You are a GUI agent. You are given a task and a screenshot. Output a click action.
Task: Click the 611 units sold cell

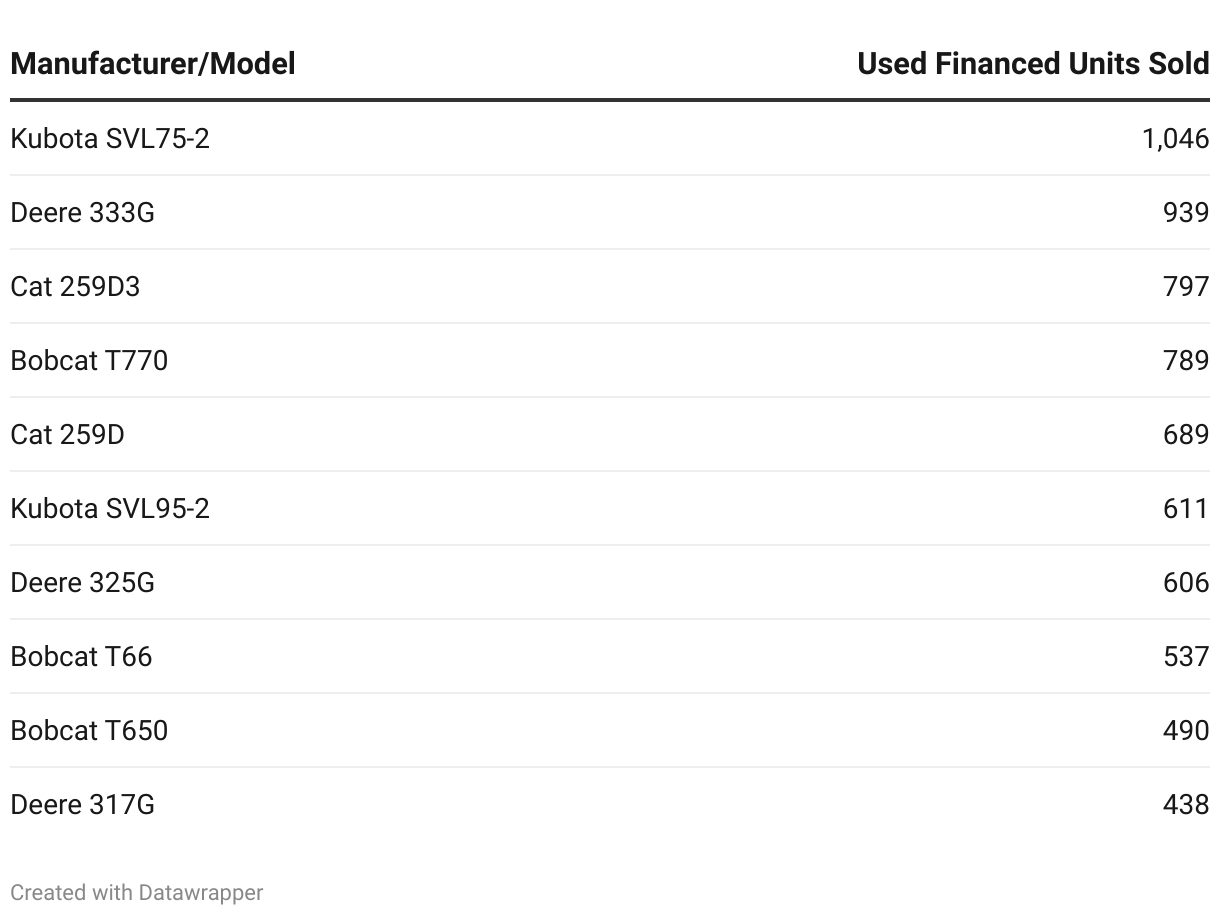1186,509
